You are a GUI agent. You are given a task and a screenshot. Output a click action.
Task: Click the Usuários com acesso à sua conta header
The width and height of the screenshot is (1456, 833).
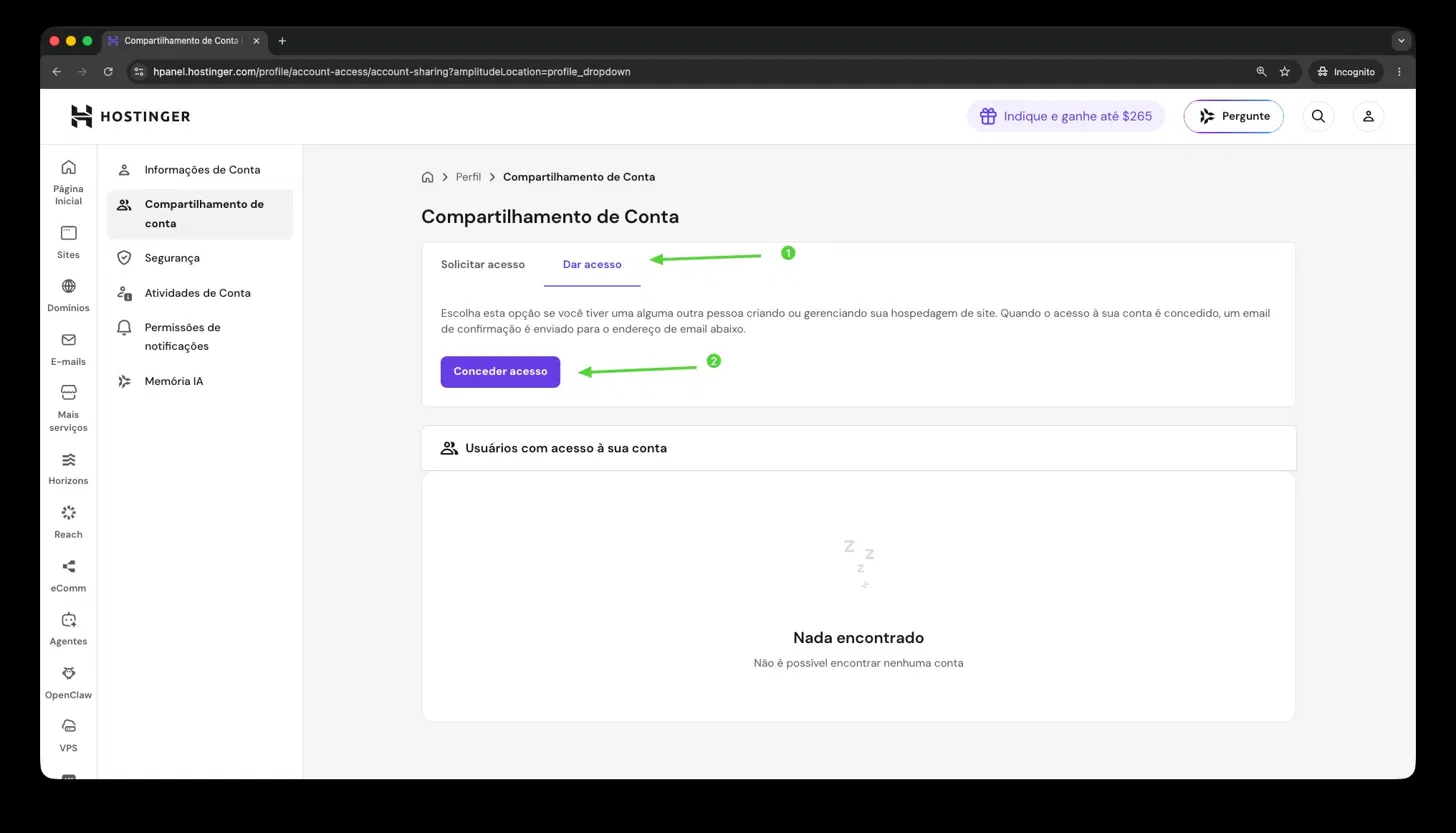coord(858,448)
